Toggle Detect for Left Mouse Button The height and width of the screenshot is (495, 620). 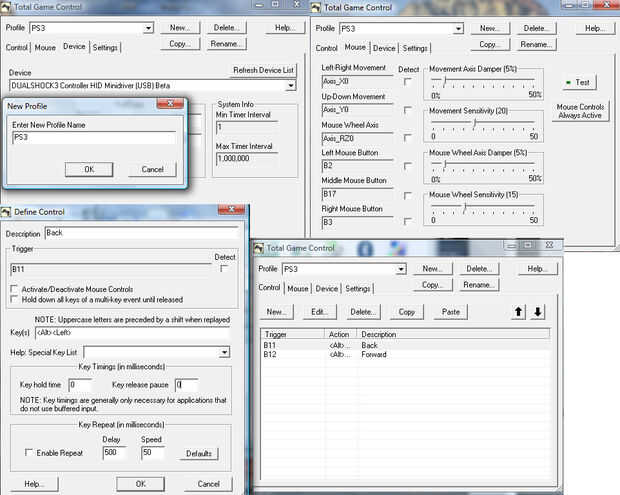tap(408, 166)
